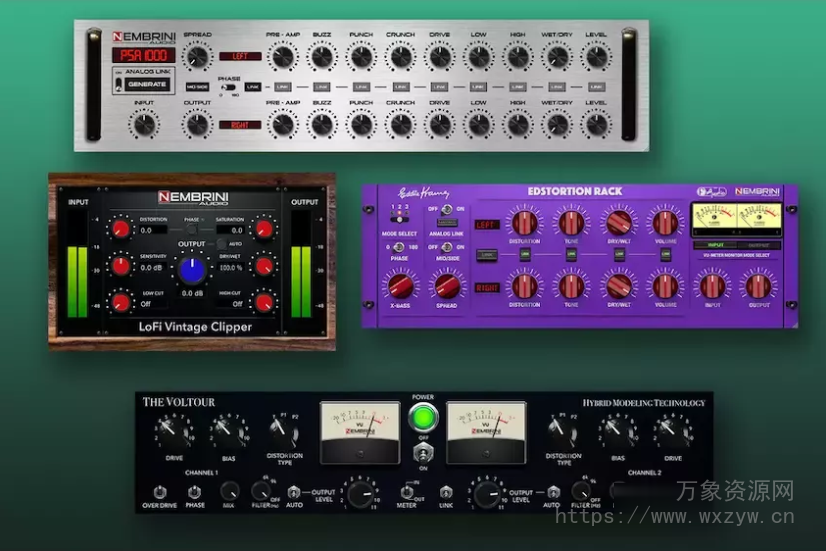The width and height of the screenshot is (826, 551).
Task: Click the High Cut Off value field
Action: coord(231,304)
